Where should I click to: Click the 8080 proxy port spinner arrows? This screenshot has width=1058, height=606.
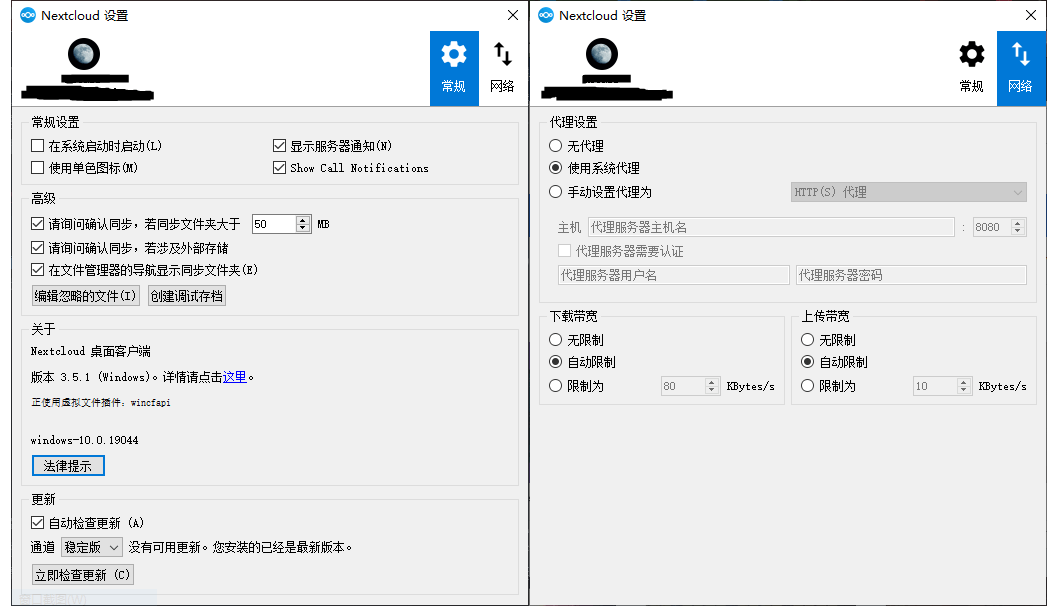click(1018, 227)
